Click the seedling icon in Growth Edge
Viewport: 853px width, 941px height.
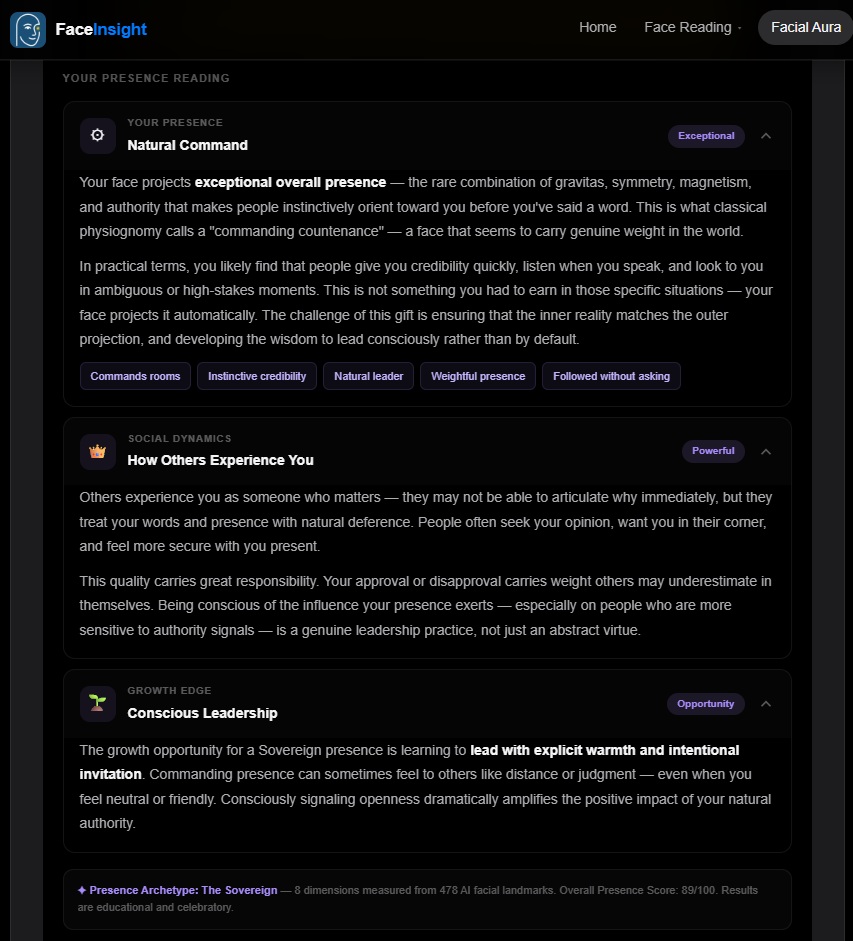pos(97,703)
